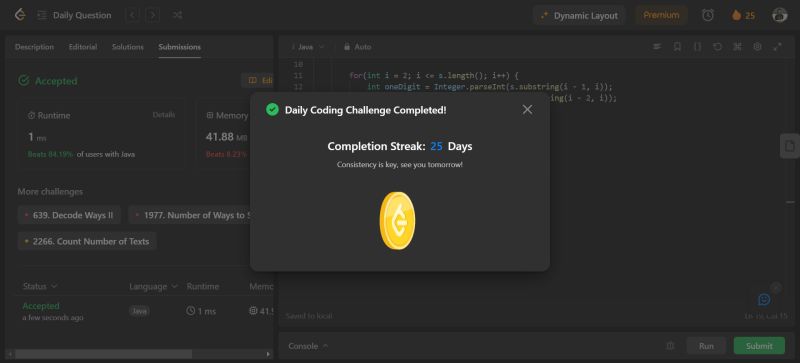This screenshot has width=800, height=363.
Task: Go to previous question arrow
Action: pyautogui.click(x=132, y=15)
